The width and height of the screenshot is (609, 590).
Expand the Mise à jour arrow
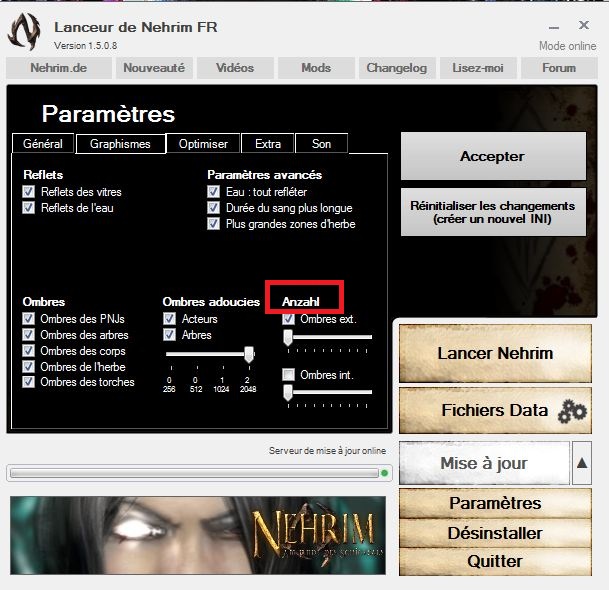[x=582, y=463]
